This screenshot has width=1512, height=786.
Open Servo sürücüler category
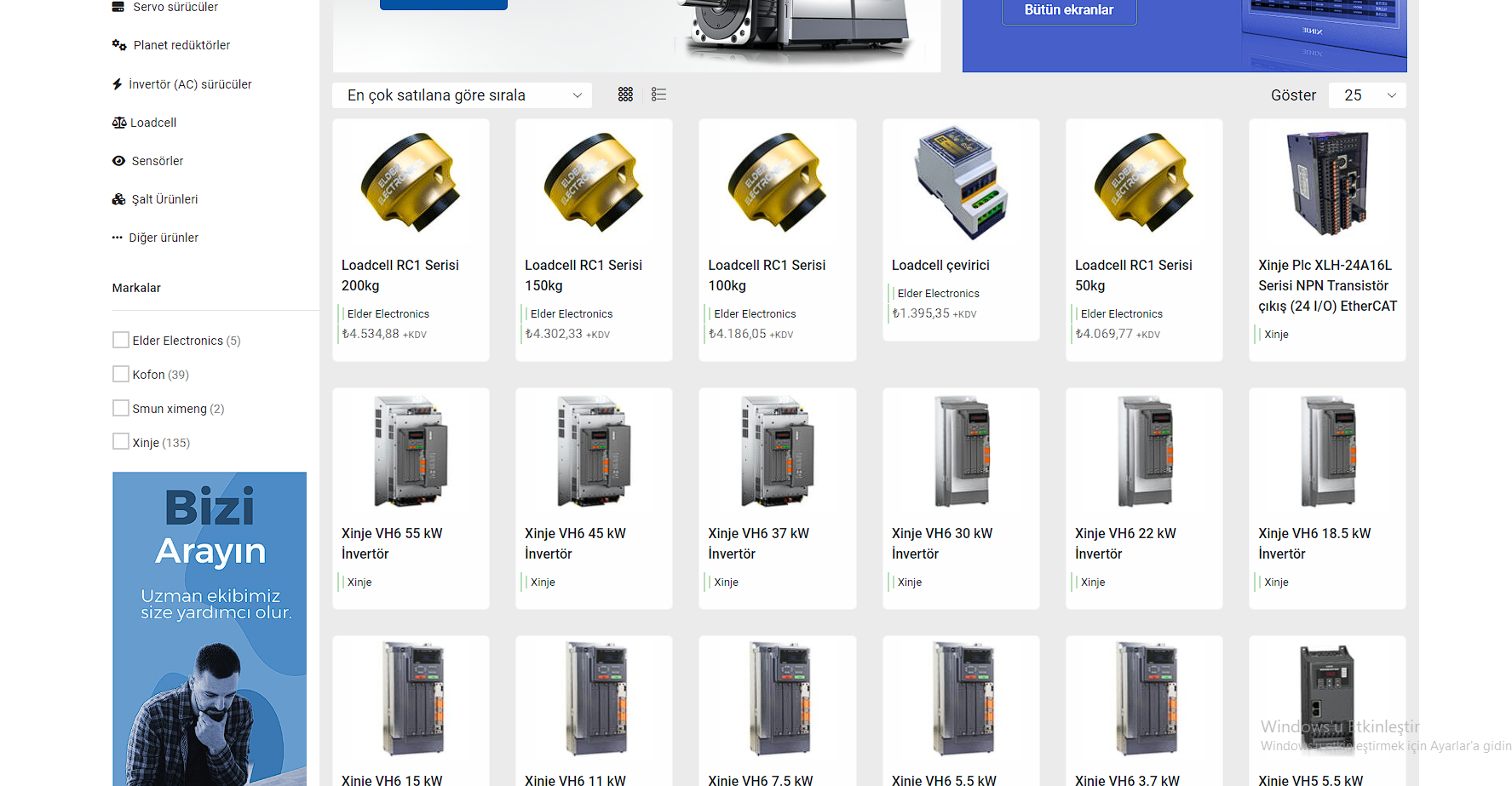click(175, 7)
